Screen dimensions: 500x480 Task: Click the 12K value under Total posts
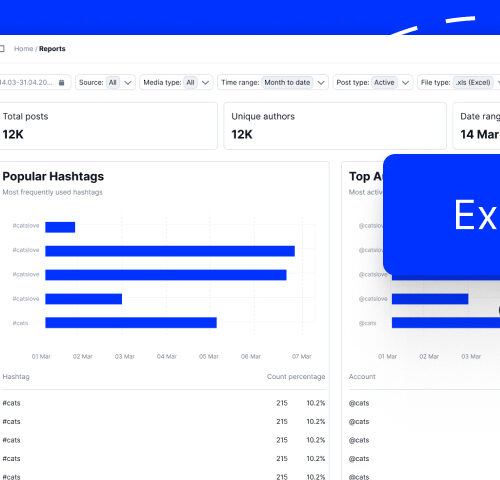coord(13,134)
